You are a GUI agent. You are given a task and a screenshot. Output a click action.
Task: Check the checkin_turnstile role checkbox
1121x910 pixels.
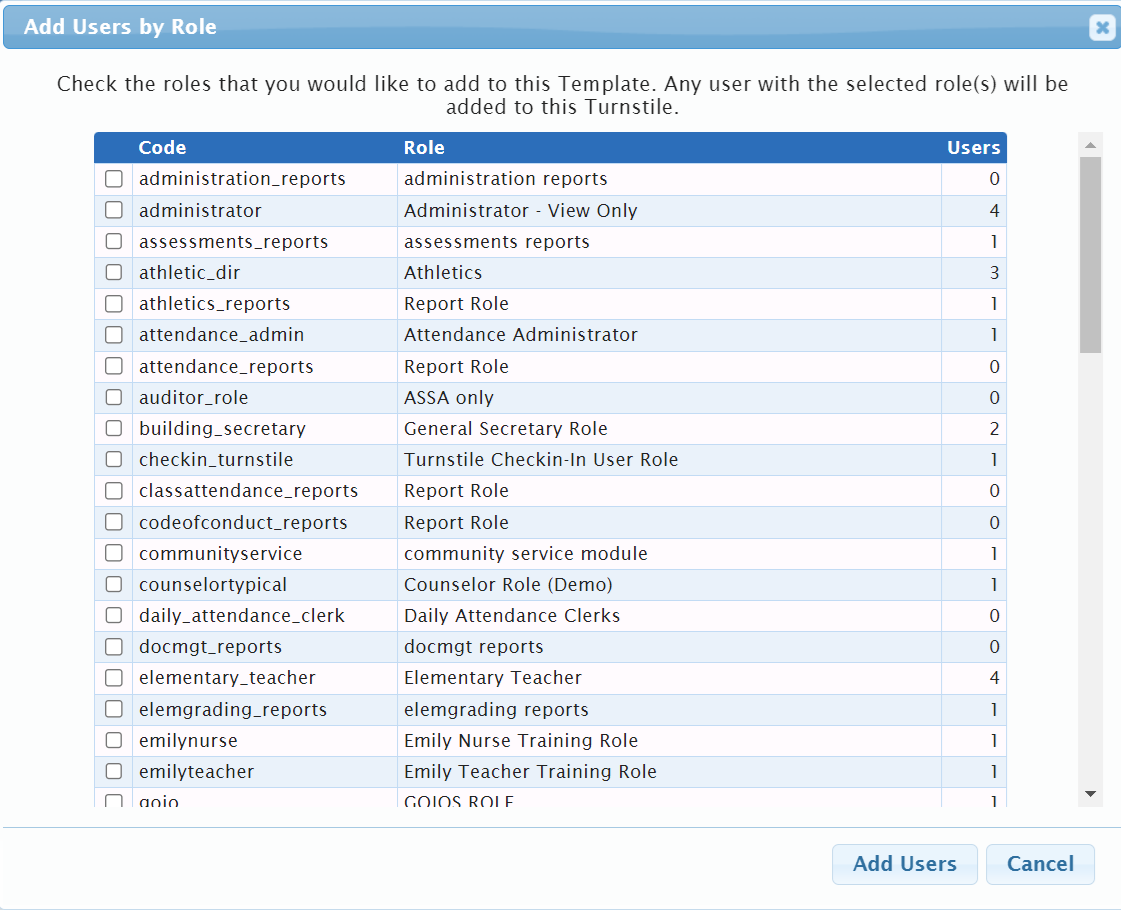[114, 460]
